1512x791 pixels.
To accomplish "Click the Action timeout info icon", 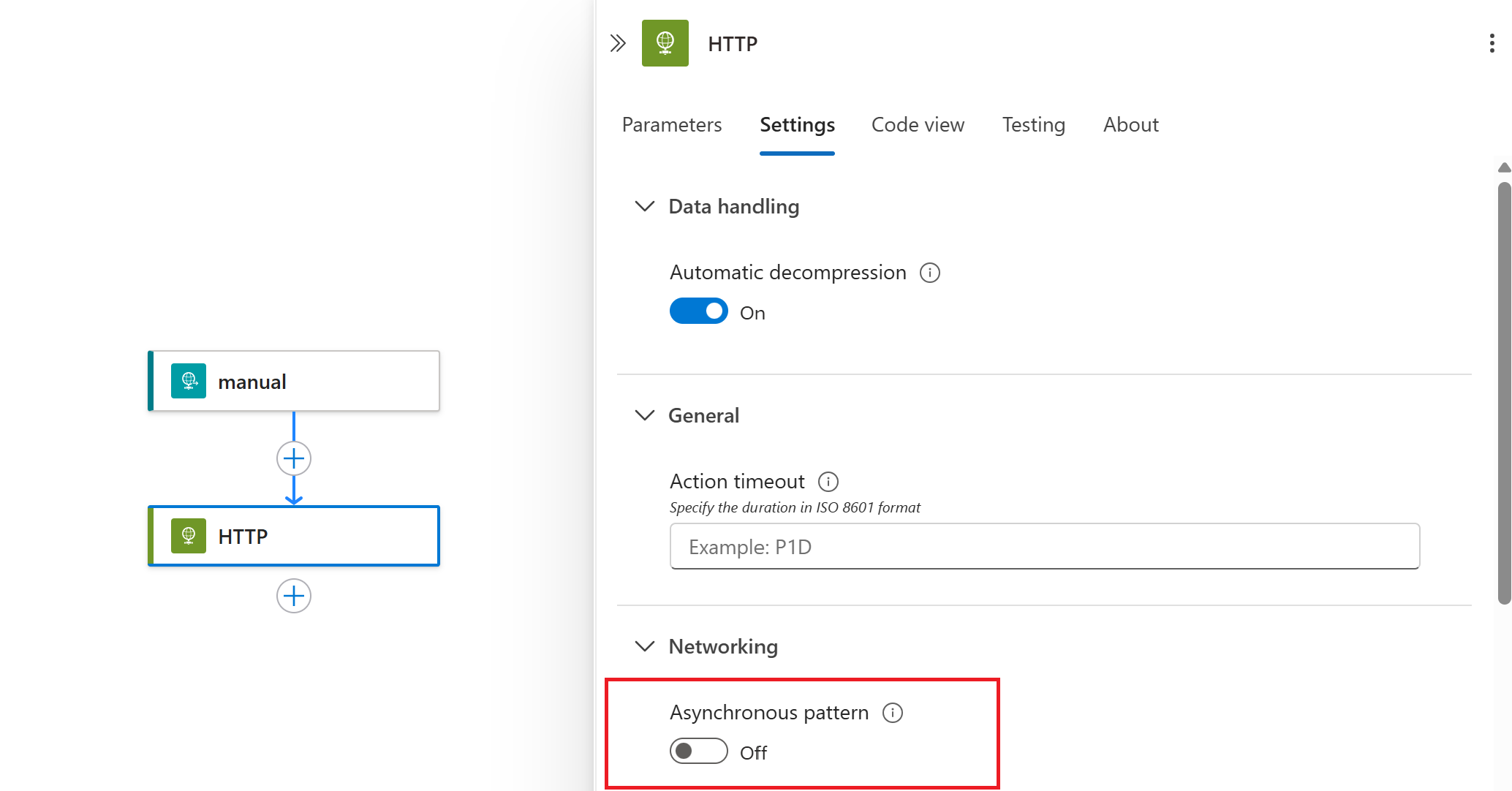I will (x=828, y=482).
